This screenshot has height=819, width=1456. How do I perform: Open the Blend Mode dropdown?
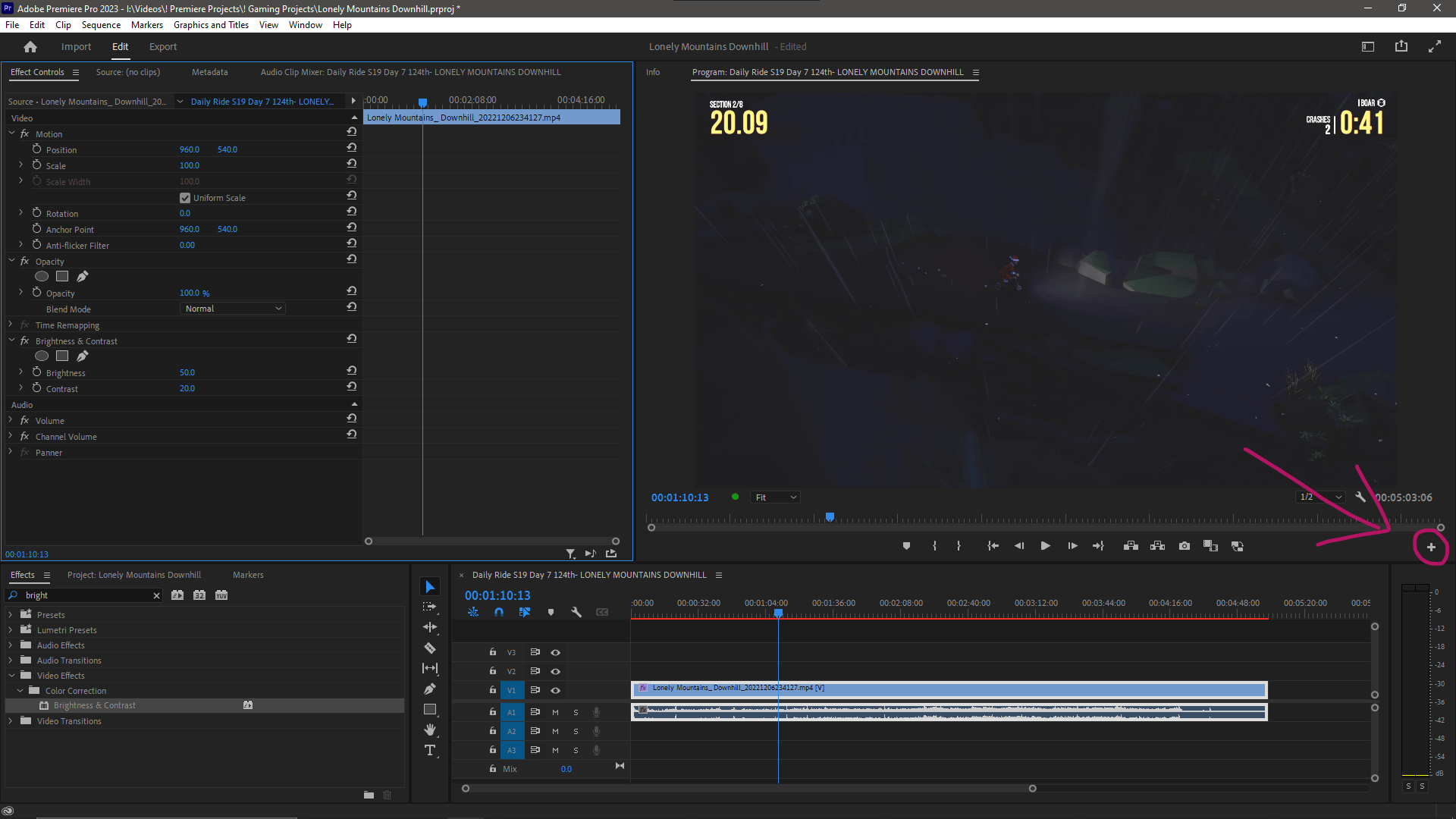coord(232,308)
